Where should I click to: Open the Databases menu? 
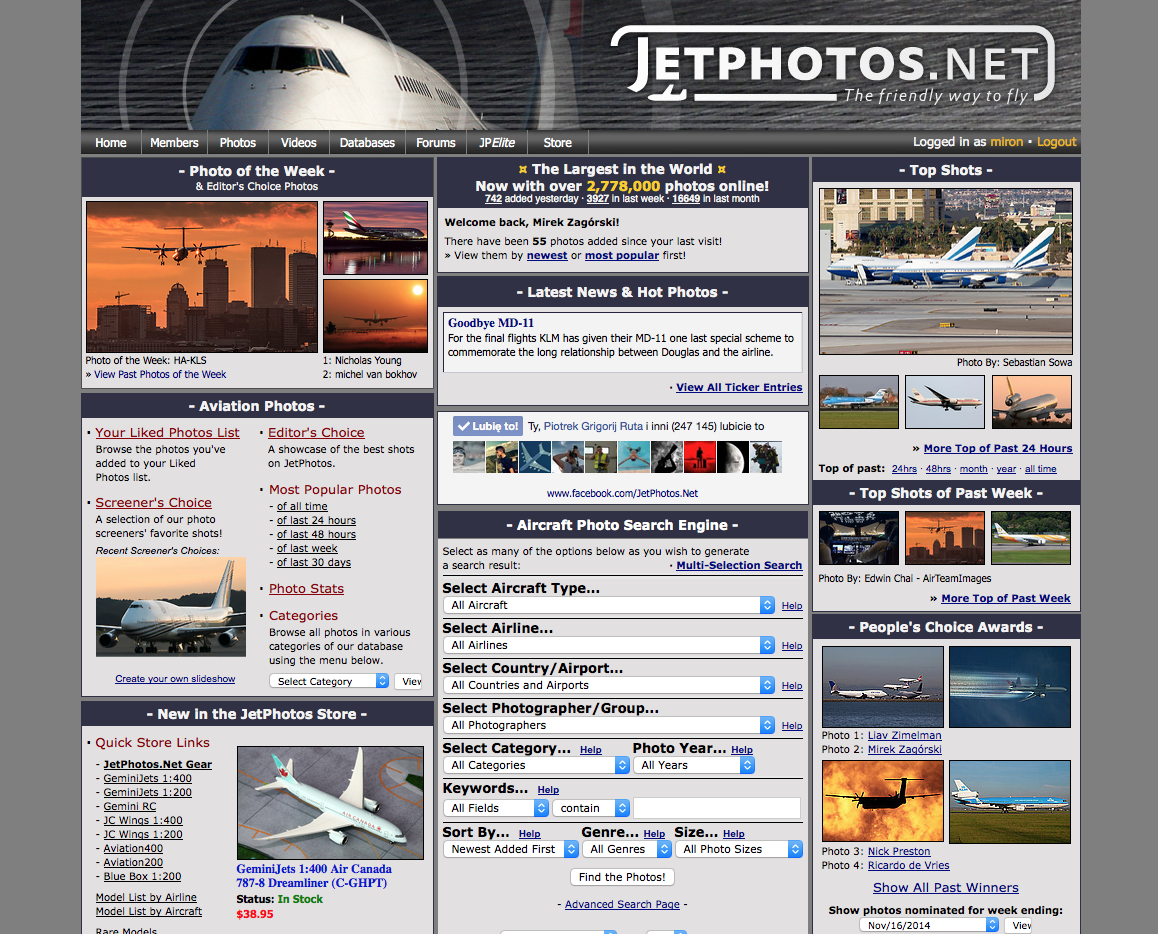(x=367, y=142)
